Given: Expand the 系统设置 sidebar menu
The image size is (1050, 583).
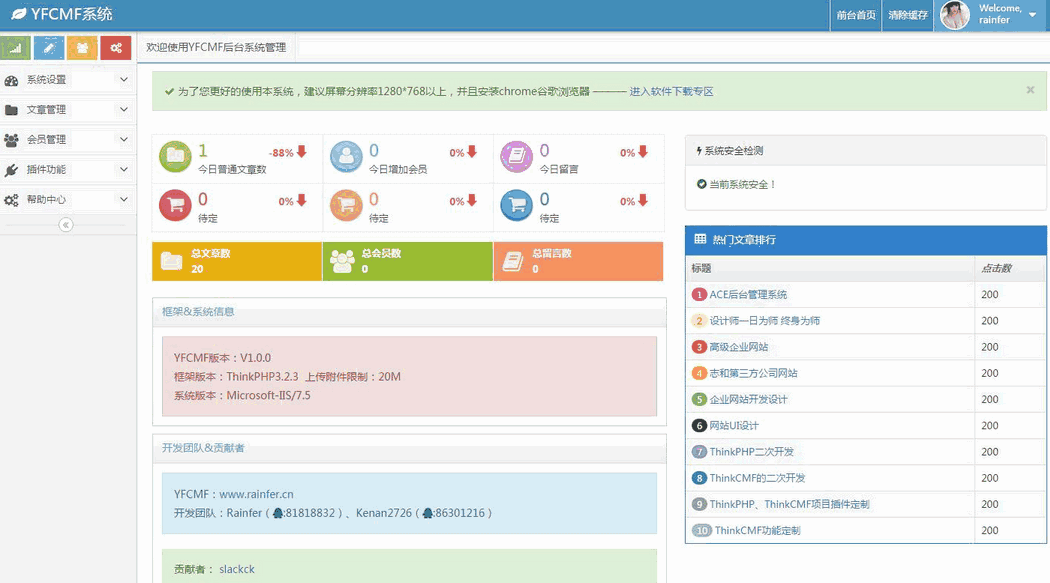Looking at the screenshot, I should tap(67, 80).
